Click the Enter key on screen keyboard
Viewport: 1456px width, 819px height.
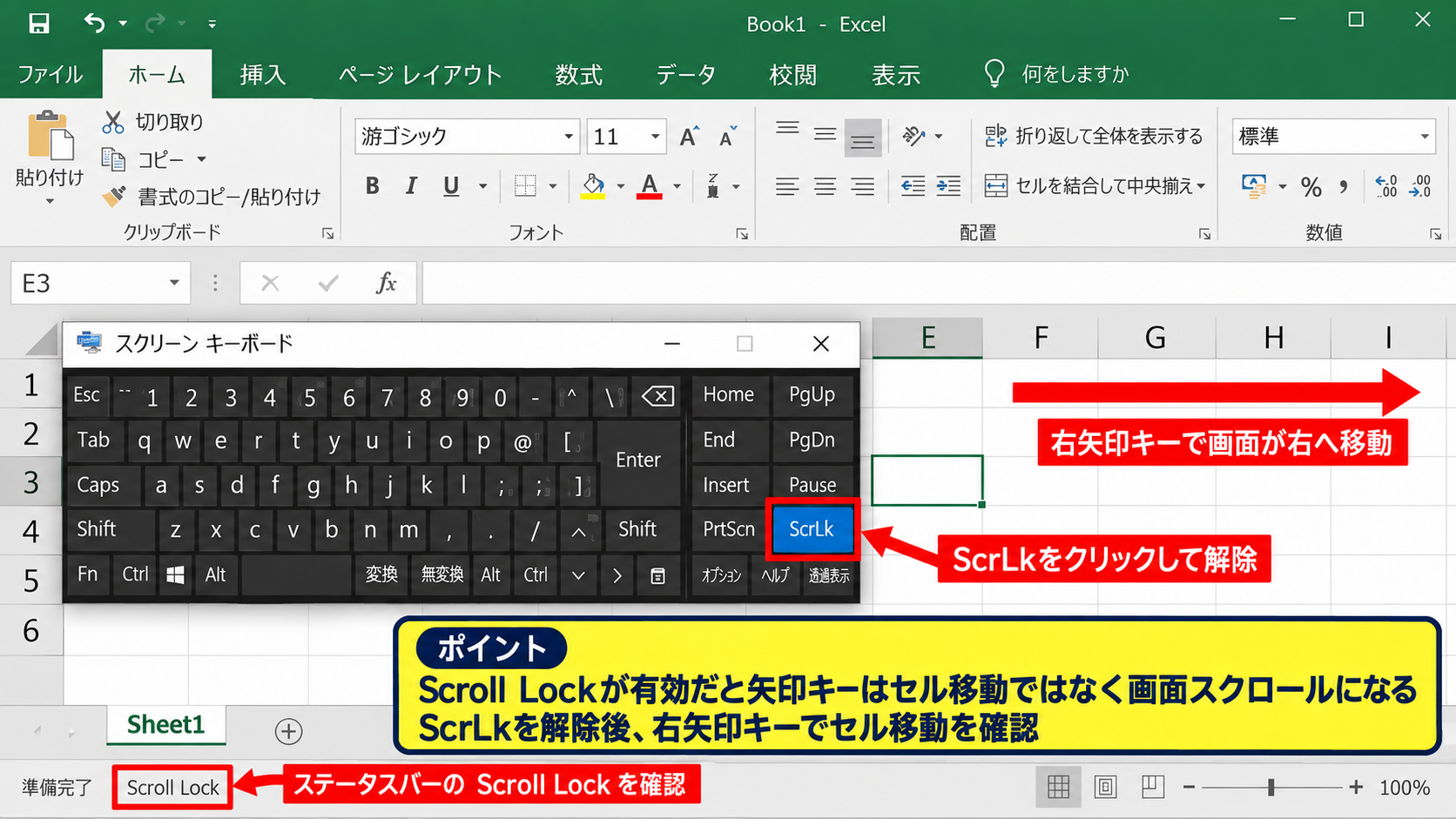[638, 460]
